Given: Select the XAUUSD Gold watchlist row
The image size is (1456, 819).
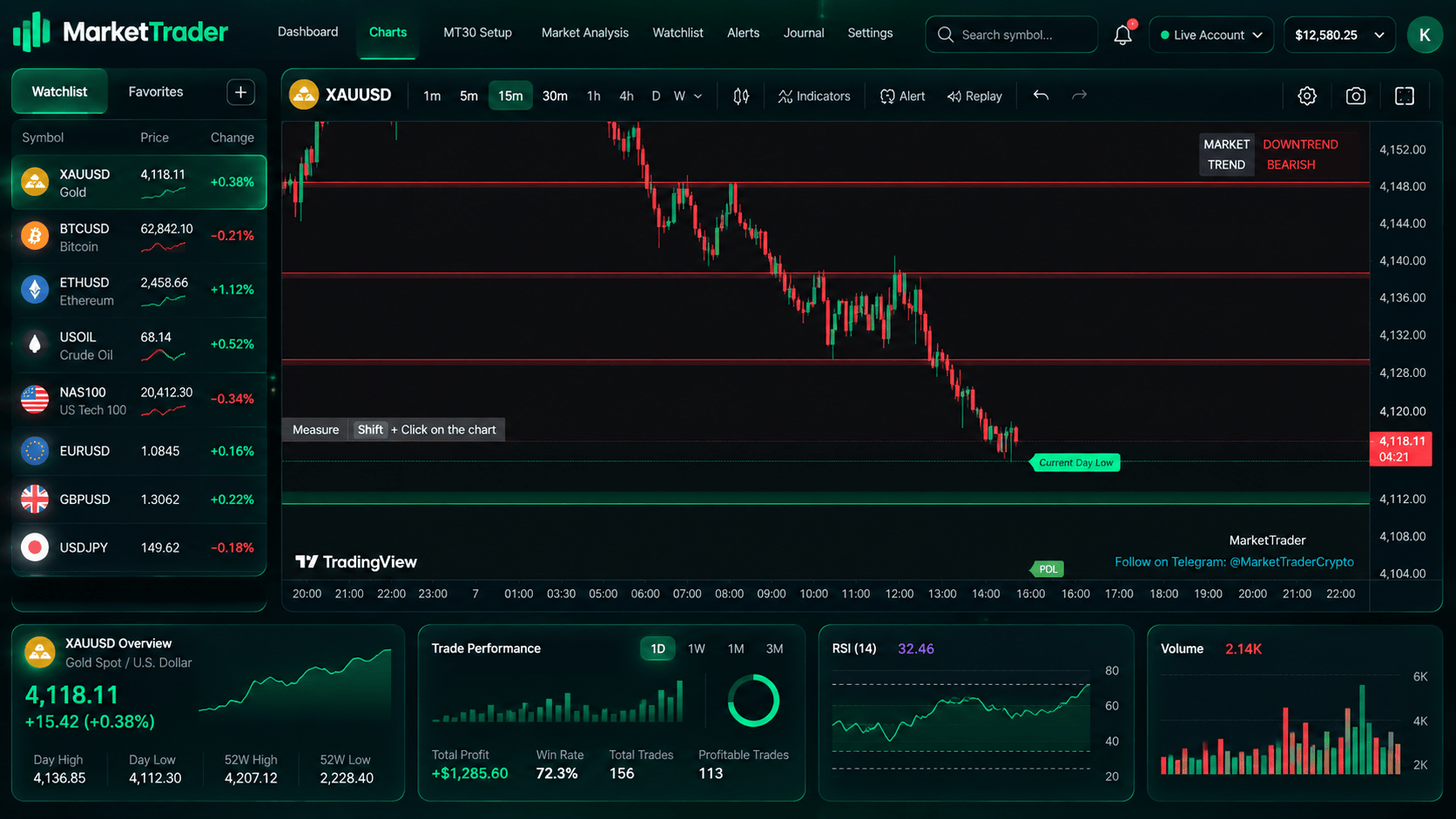Looking at the screenshot, I should (138, 183).
